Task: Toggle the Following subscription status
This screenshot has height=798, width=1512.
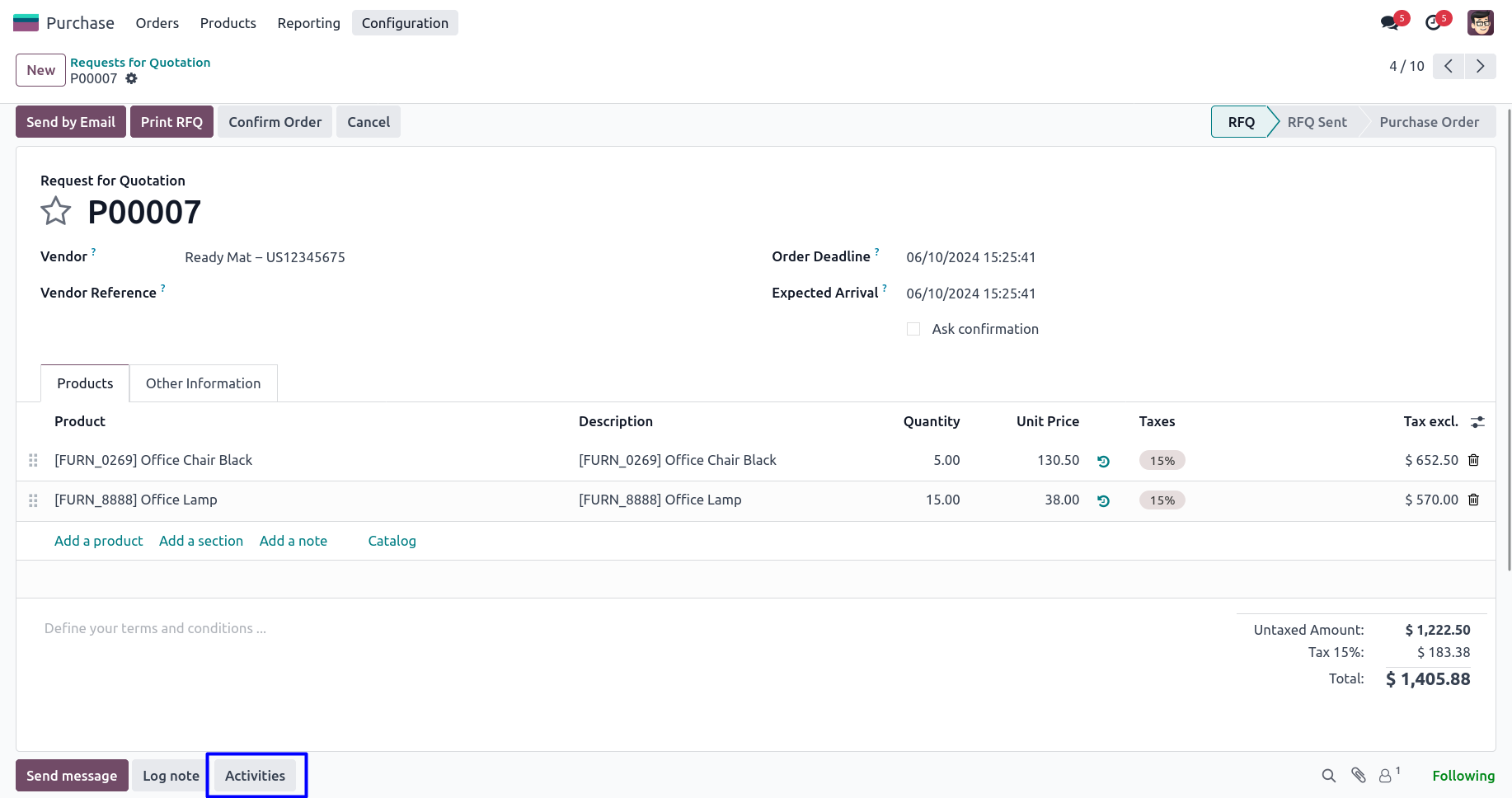Action: tap(1463, 776)
